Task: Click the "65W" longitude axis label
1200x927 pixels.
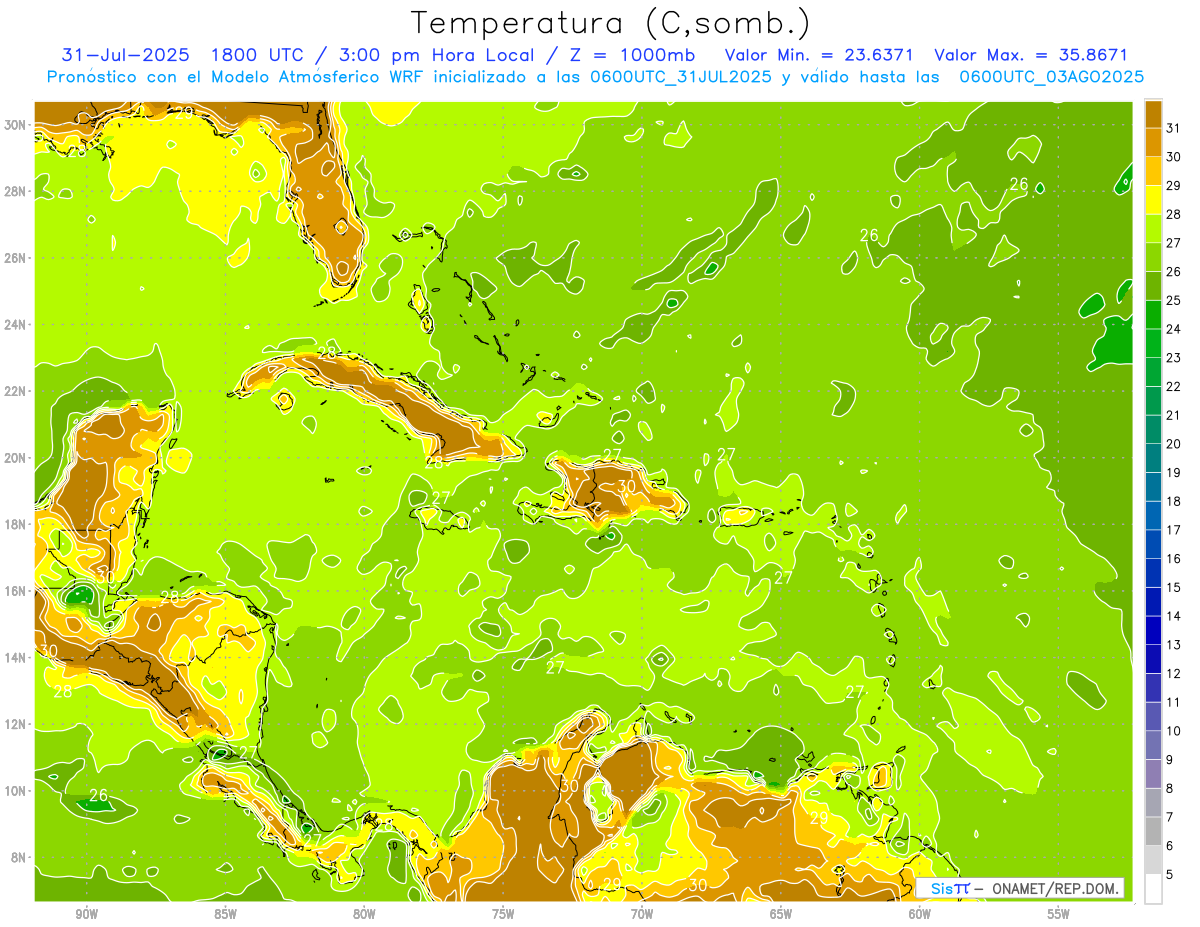Action: [781, 914]
